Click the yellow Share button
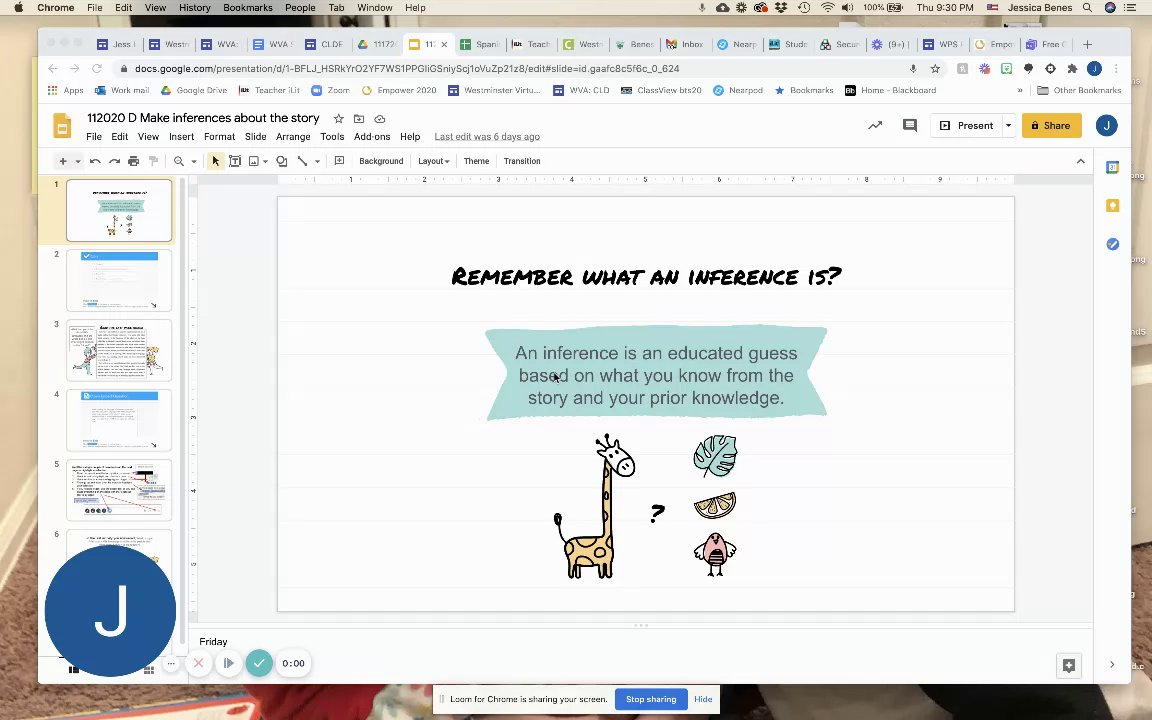Viewport: 1152px width, 720px height. click(x=1051, y=126)
